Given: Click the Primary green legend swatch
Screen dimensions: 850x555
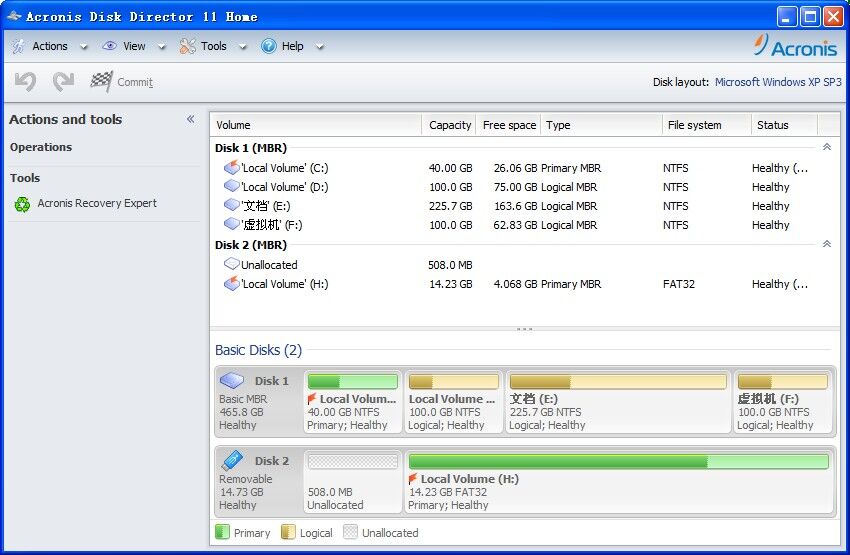Looking at the screenshot, I should 222,532.
